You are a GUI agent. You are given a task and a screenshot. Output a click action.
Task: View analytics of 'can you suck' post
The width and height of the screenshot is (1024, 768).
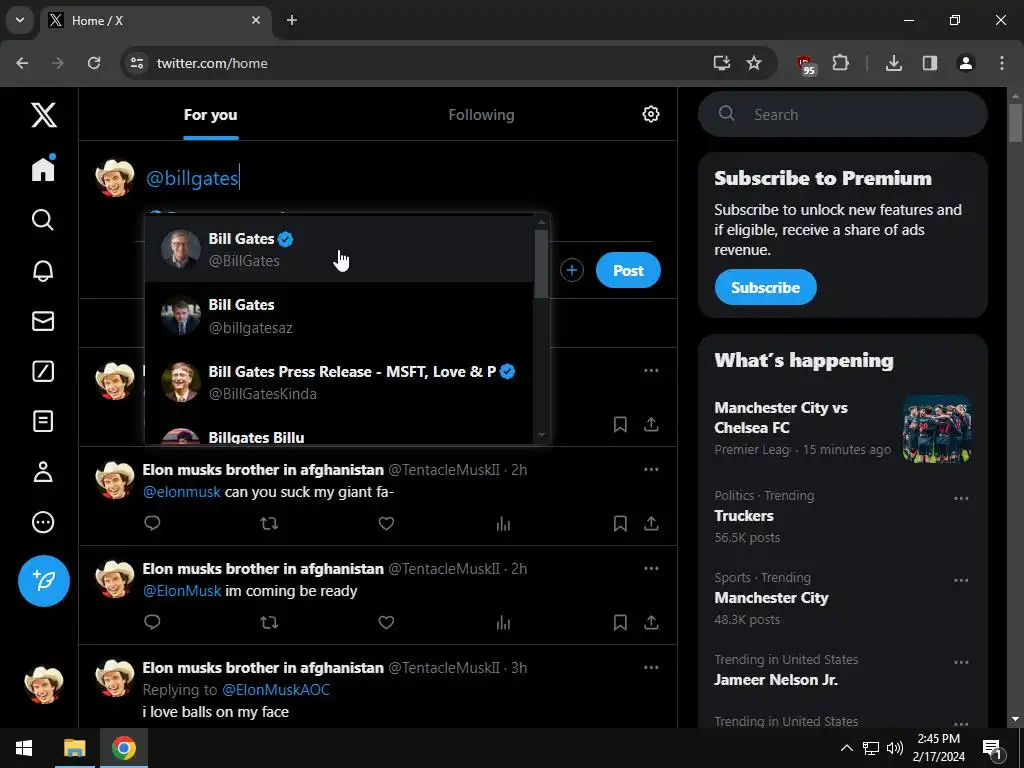coord(503,523)
